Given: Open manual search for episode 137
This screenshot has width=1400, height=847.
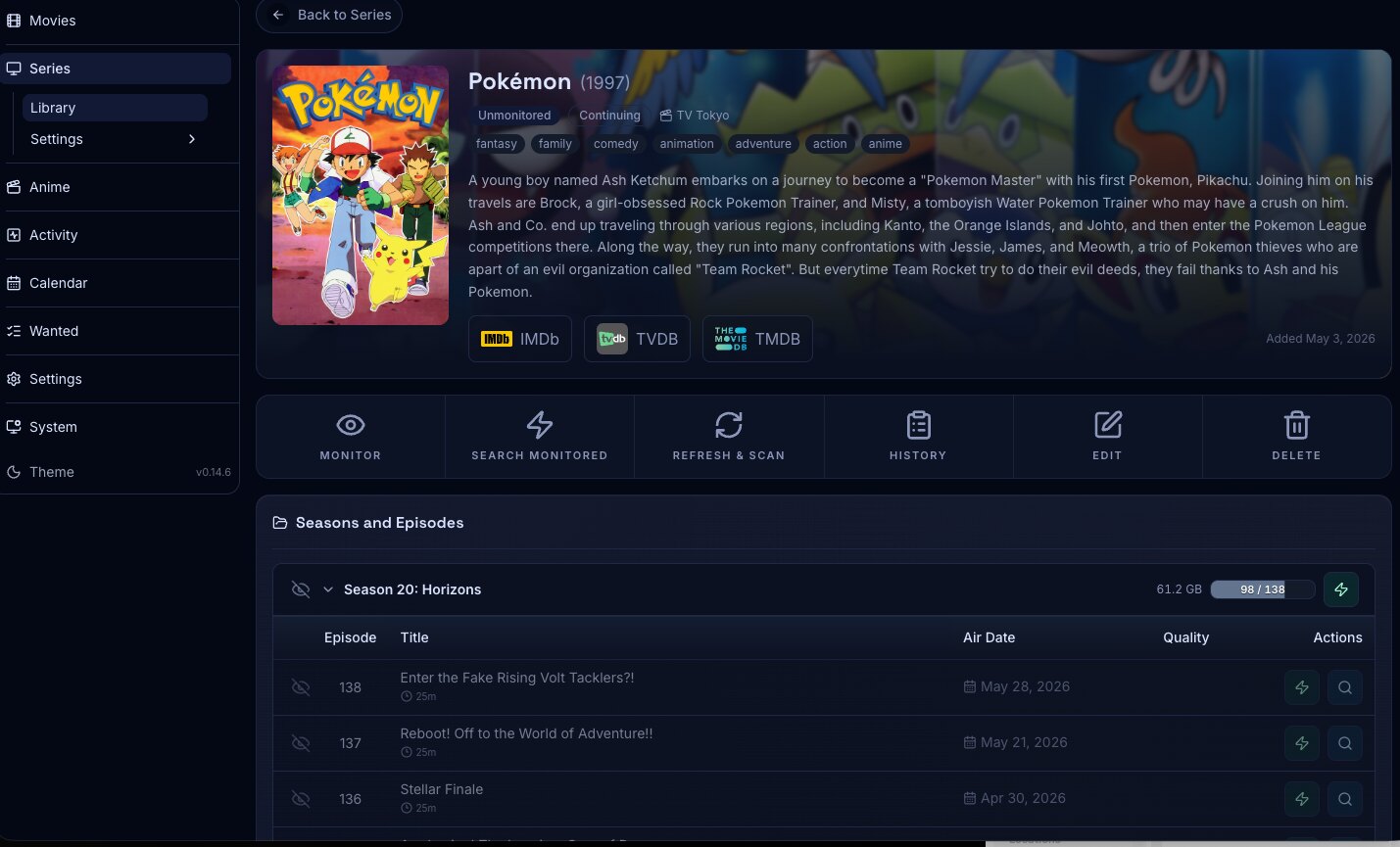Looking at the screenshot, I should point(1345,743).
